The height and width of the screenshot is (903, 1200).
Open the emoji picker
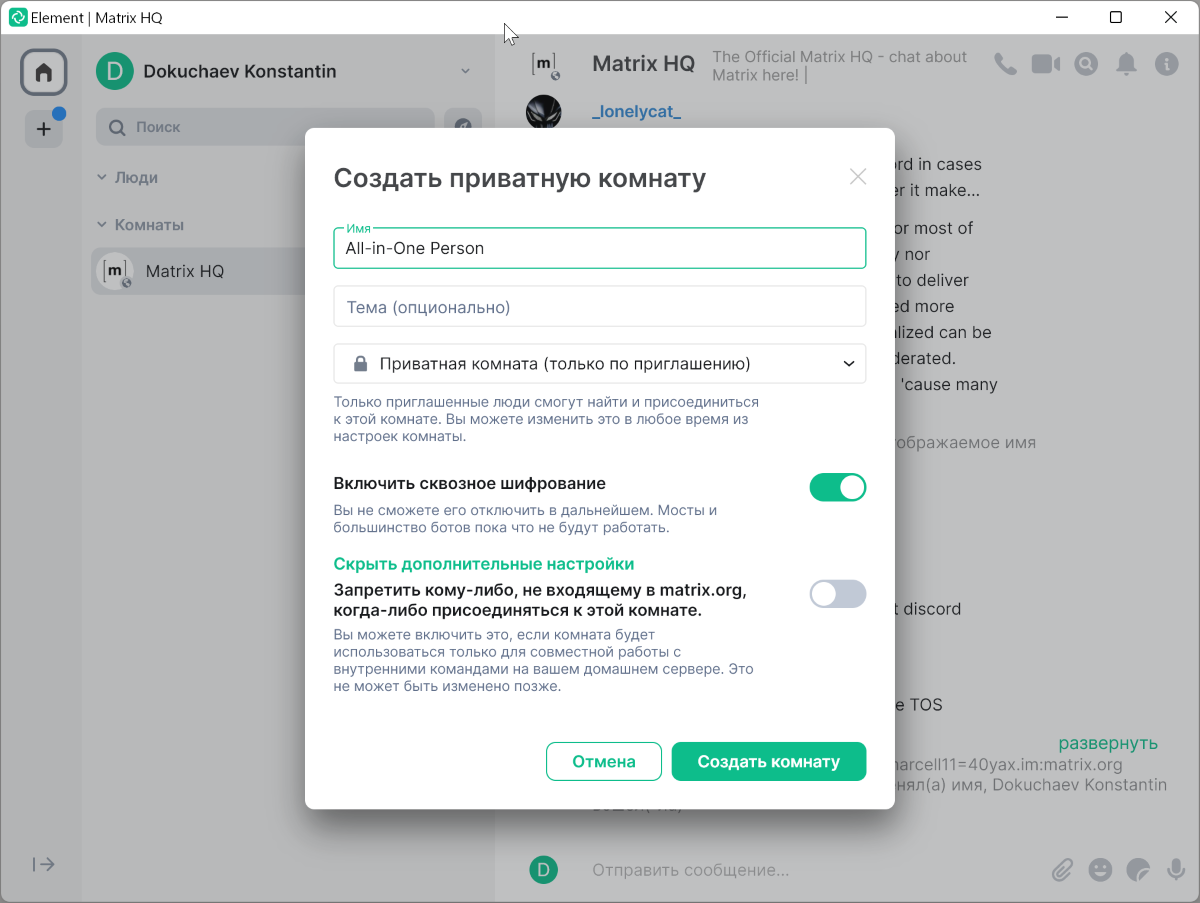tap(1100, 870)
